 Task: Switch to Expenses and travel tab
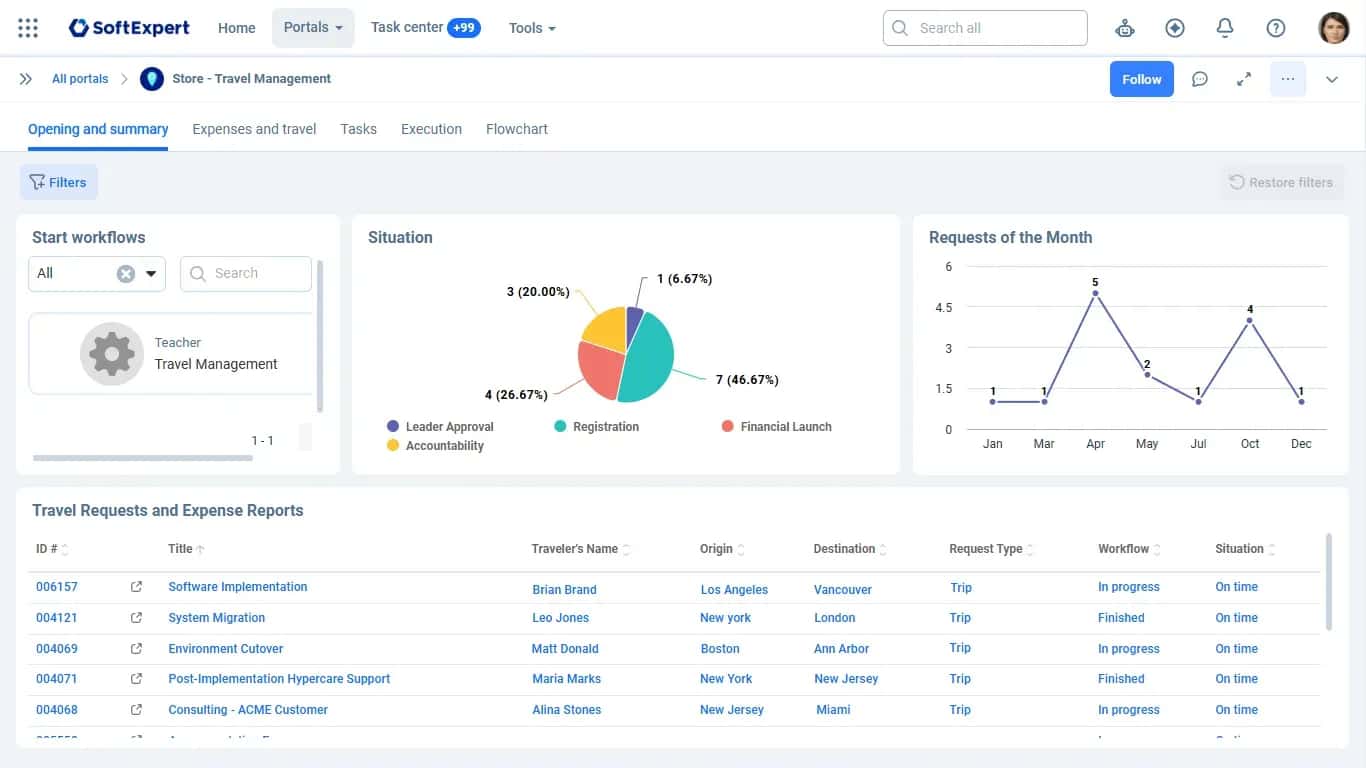point(254,129)
